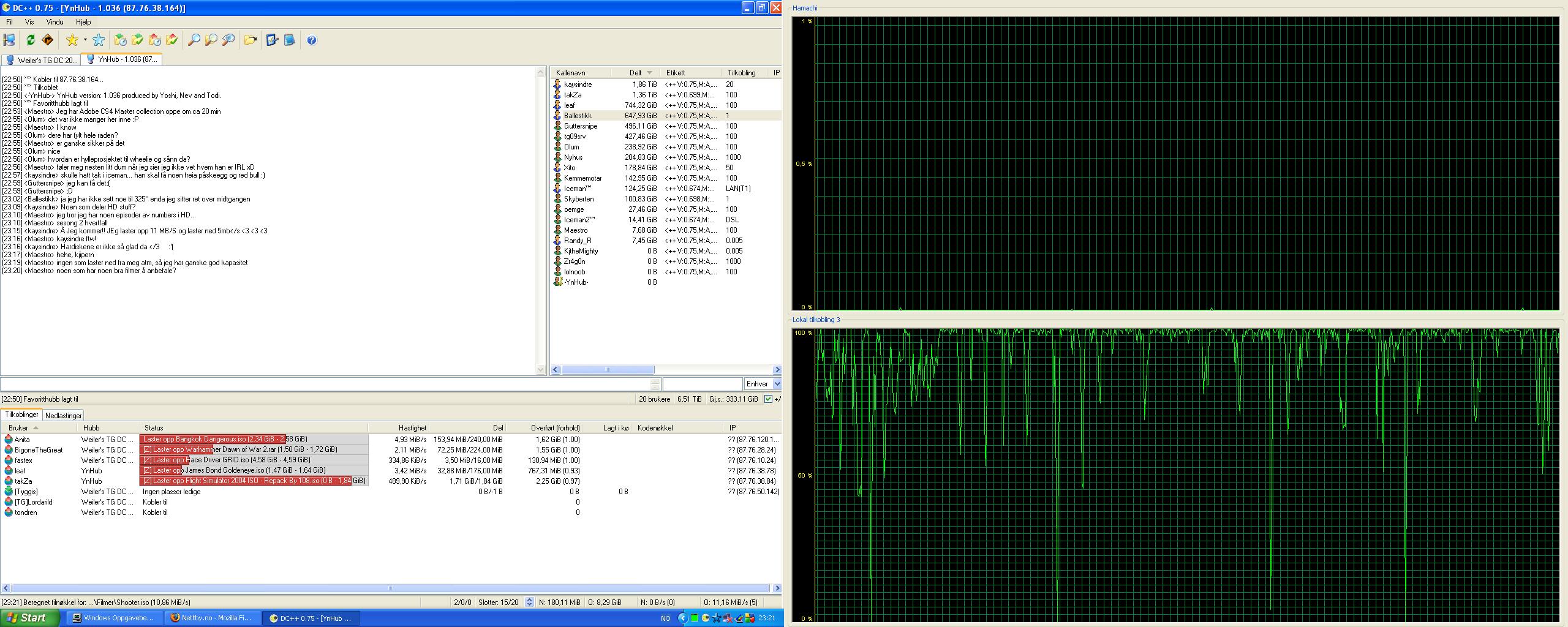Screen dimensions: 1568x627
Task: Open the Download Queue toolbar icon
Action: pyautogui.click(x=121, y=40)
